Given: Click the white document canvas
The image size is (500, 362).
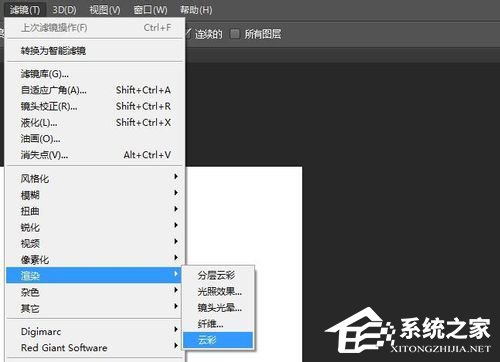Looking at the screenshot, I should point(245,217).
